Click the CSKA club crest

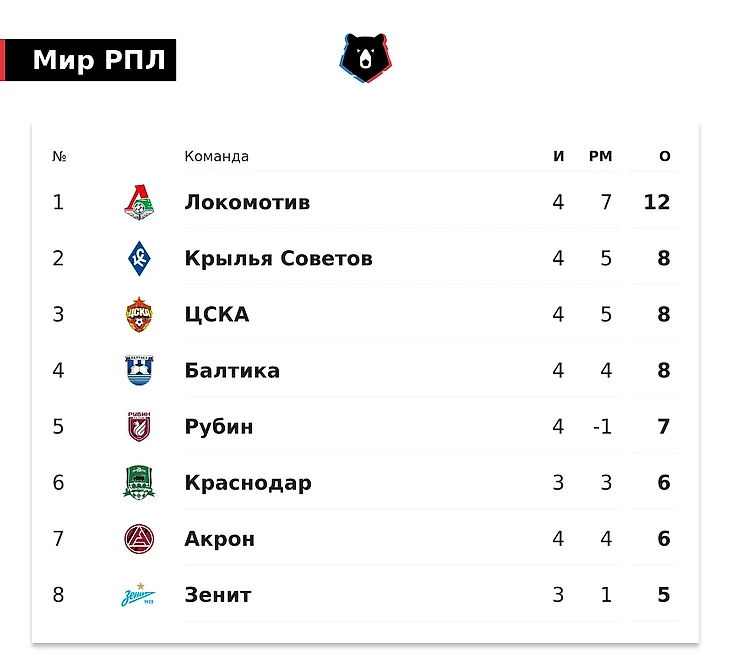139,315
